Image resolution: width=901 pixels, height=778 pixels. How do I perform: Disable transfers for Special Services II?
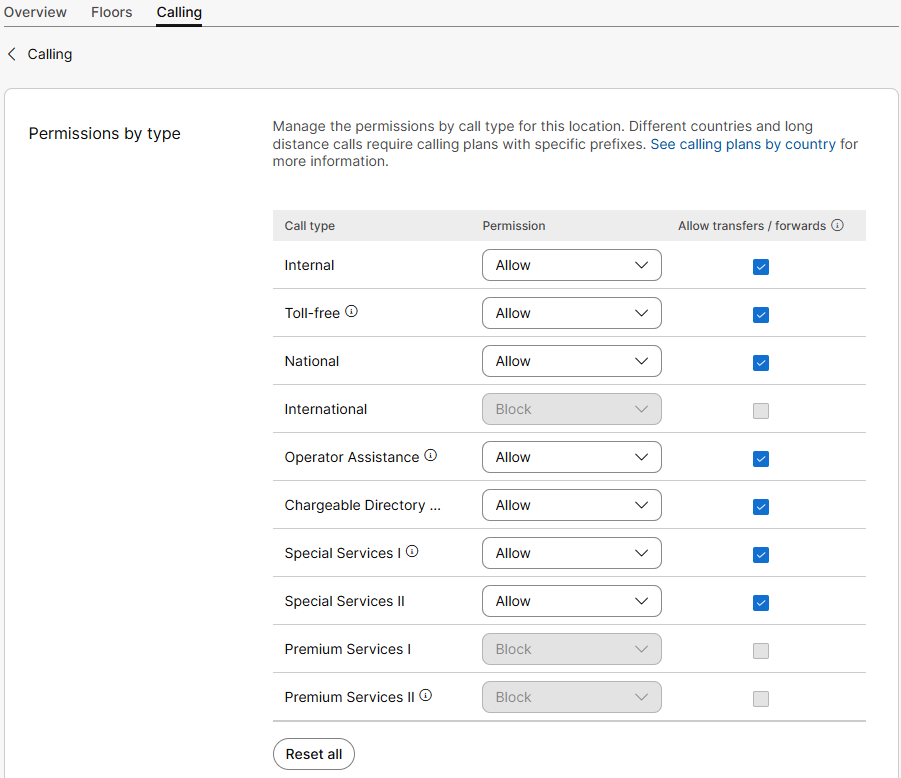tap(761, 603)
